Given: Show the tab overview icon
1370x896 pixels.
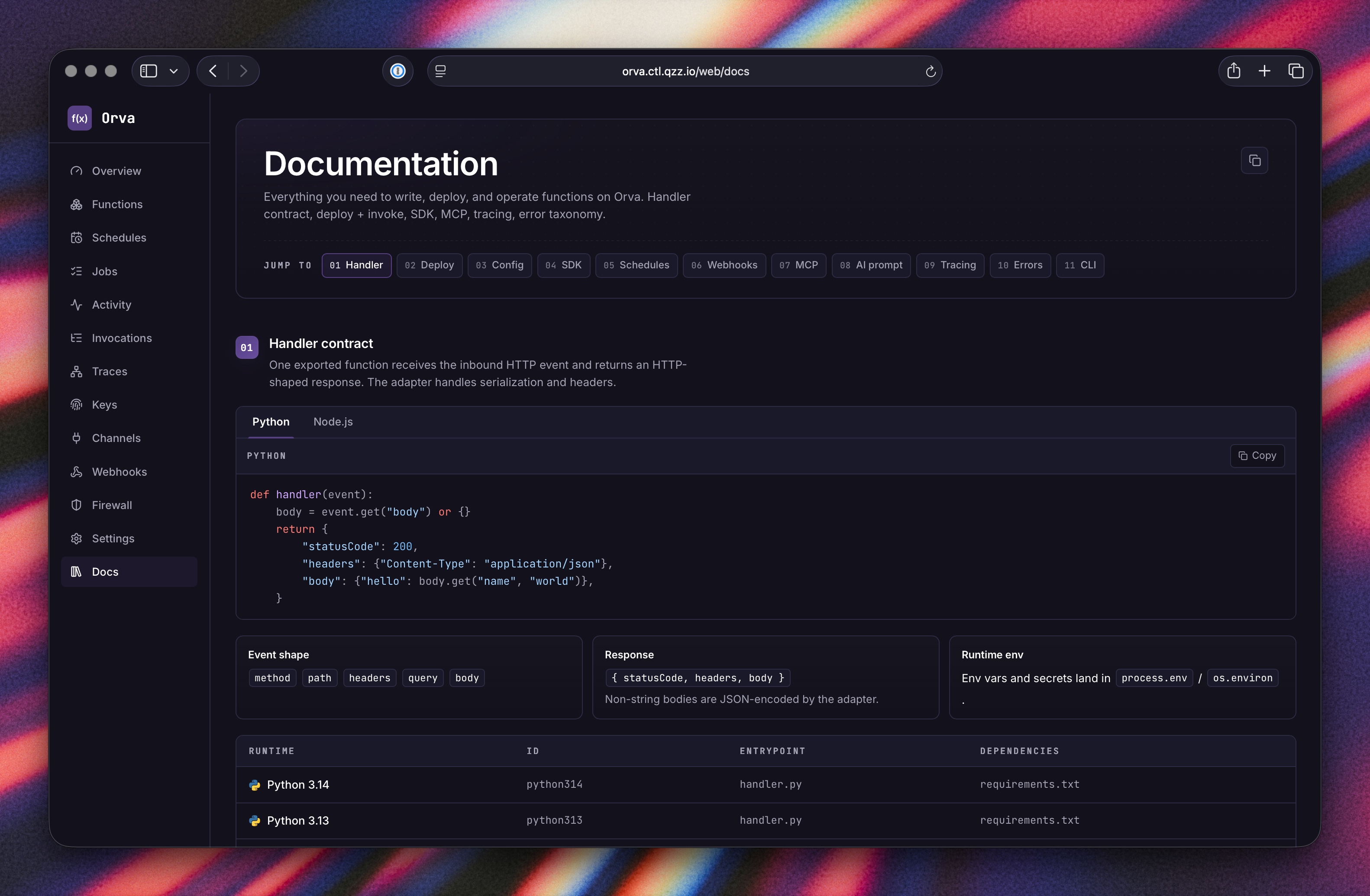Looking at the screenshot, I should click(1296, 71).
